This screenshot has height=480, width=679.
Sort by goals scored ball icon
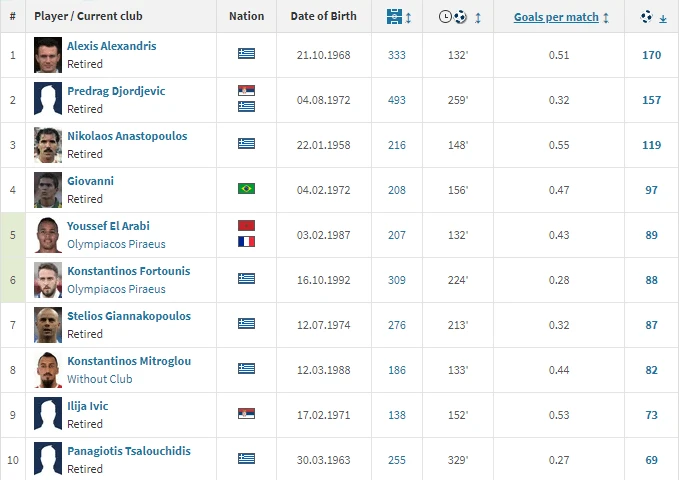point(646,17)
